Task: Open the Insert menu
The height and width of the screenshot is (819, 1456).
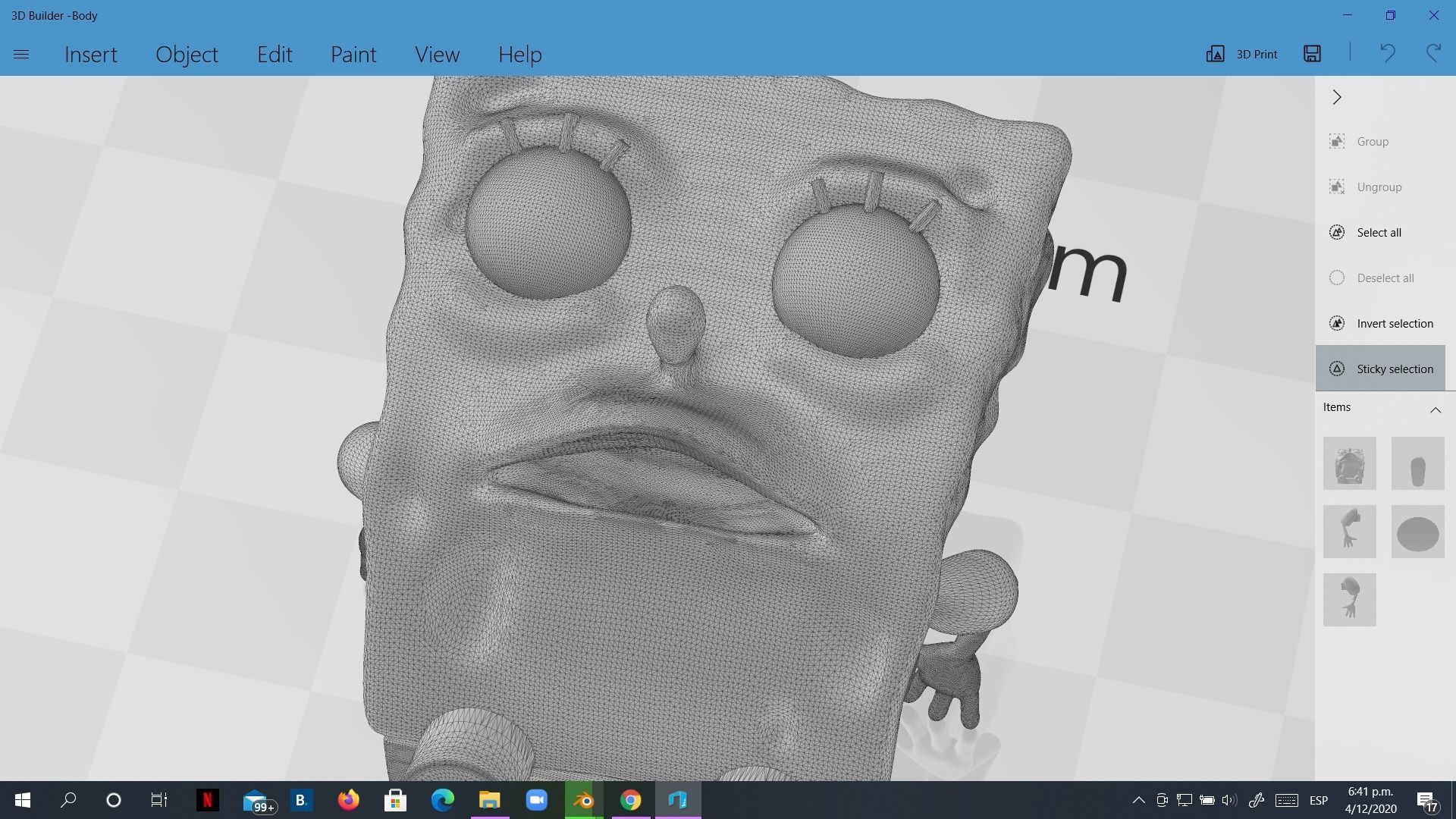Action: pos(91,55)
